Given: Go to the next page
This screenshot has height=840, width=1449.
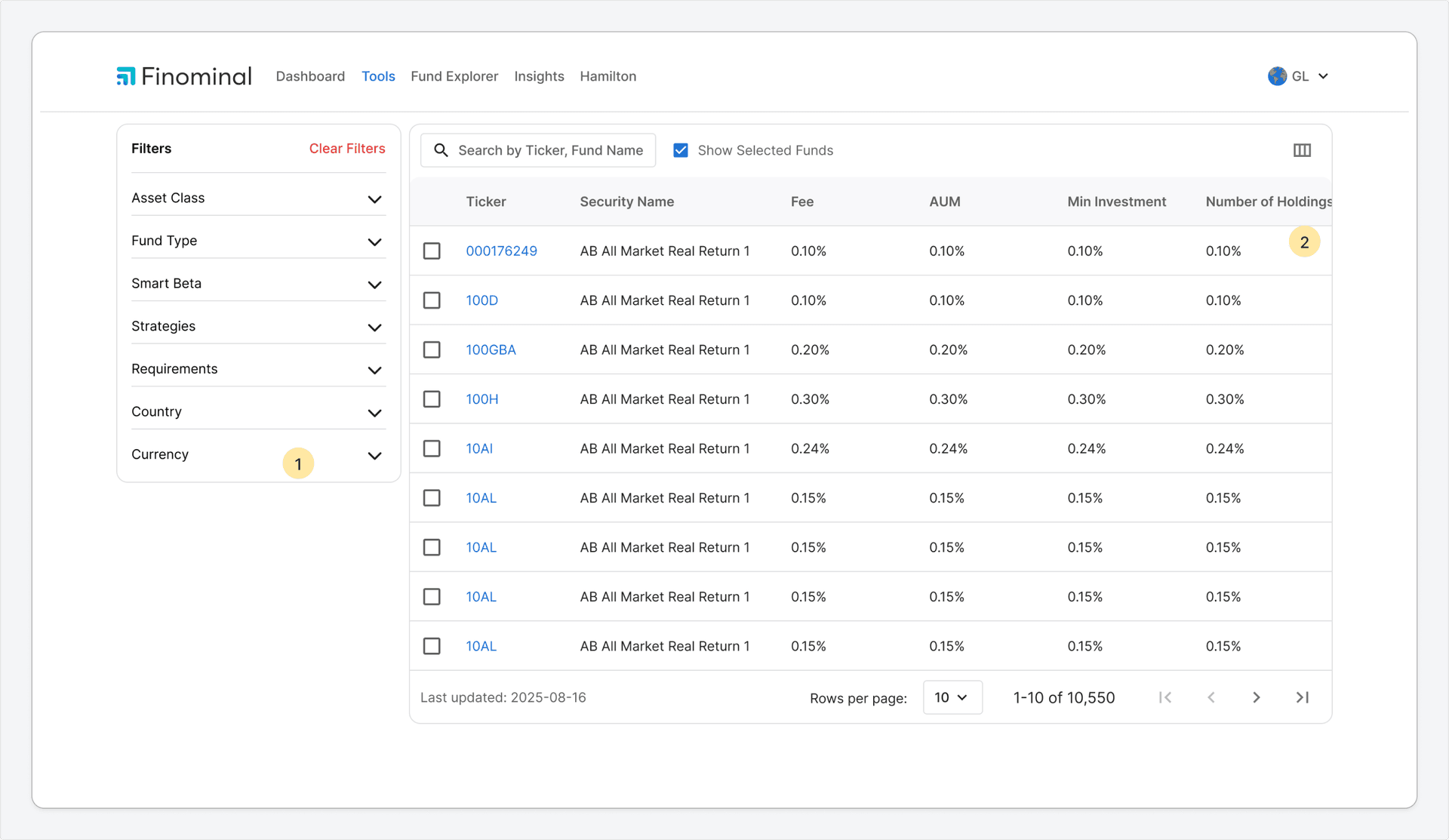Looking at the screenshot, I should pyautogui.click(x=1257, y=697).
